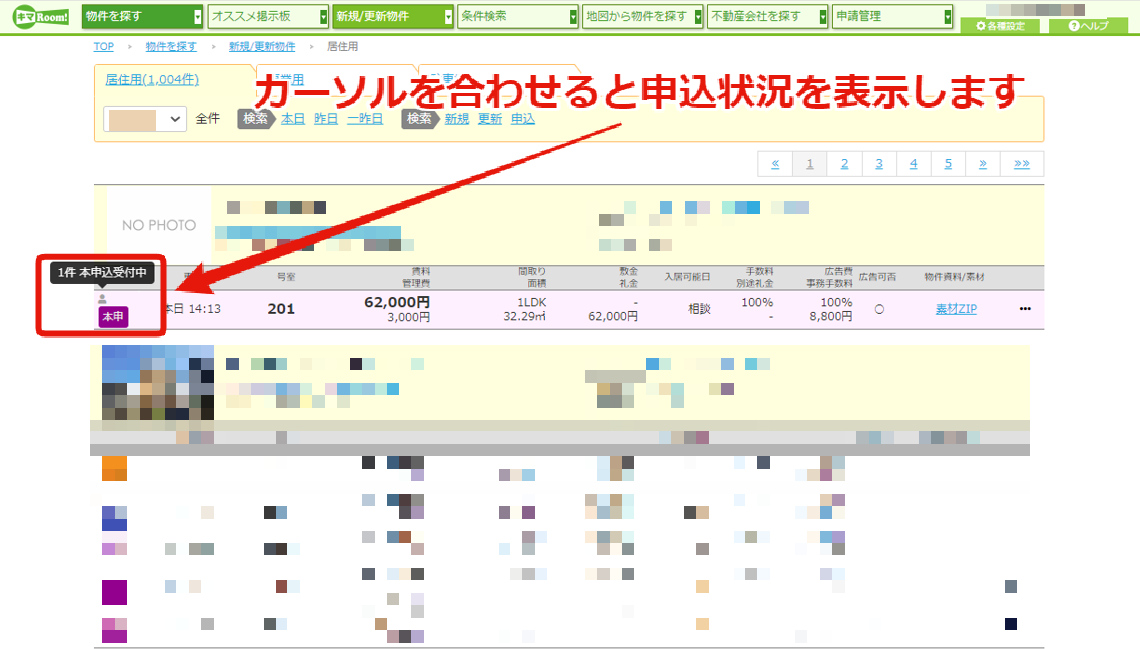Download the 素材ZIP link
The image size is (1140, 649).
[956, 309]
